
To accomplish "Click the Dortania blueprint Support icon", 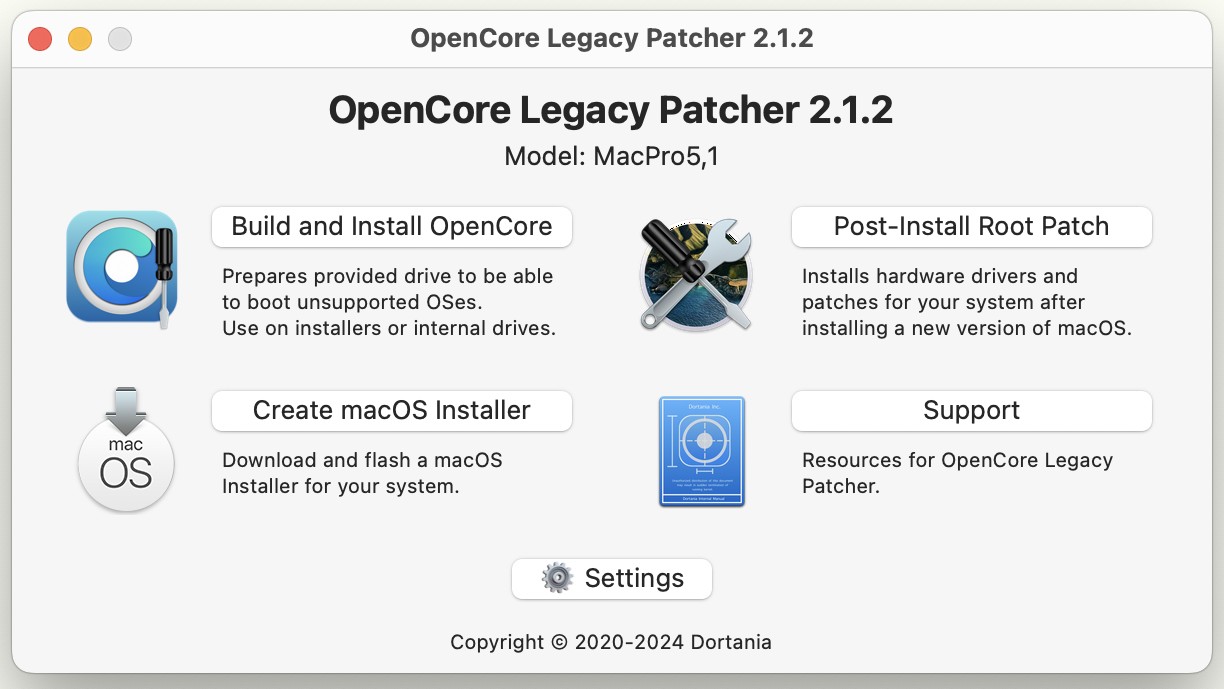I will [702, 451].
